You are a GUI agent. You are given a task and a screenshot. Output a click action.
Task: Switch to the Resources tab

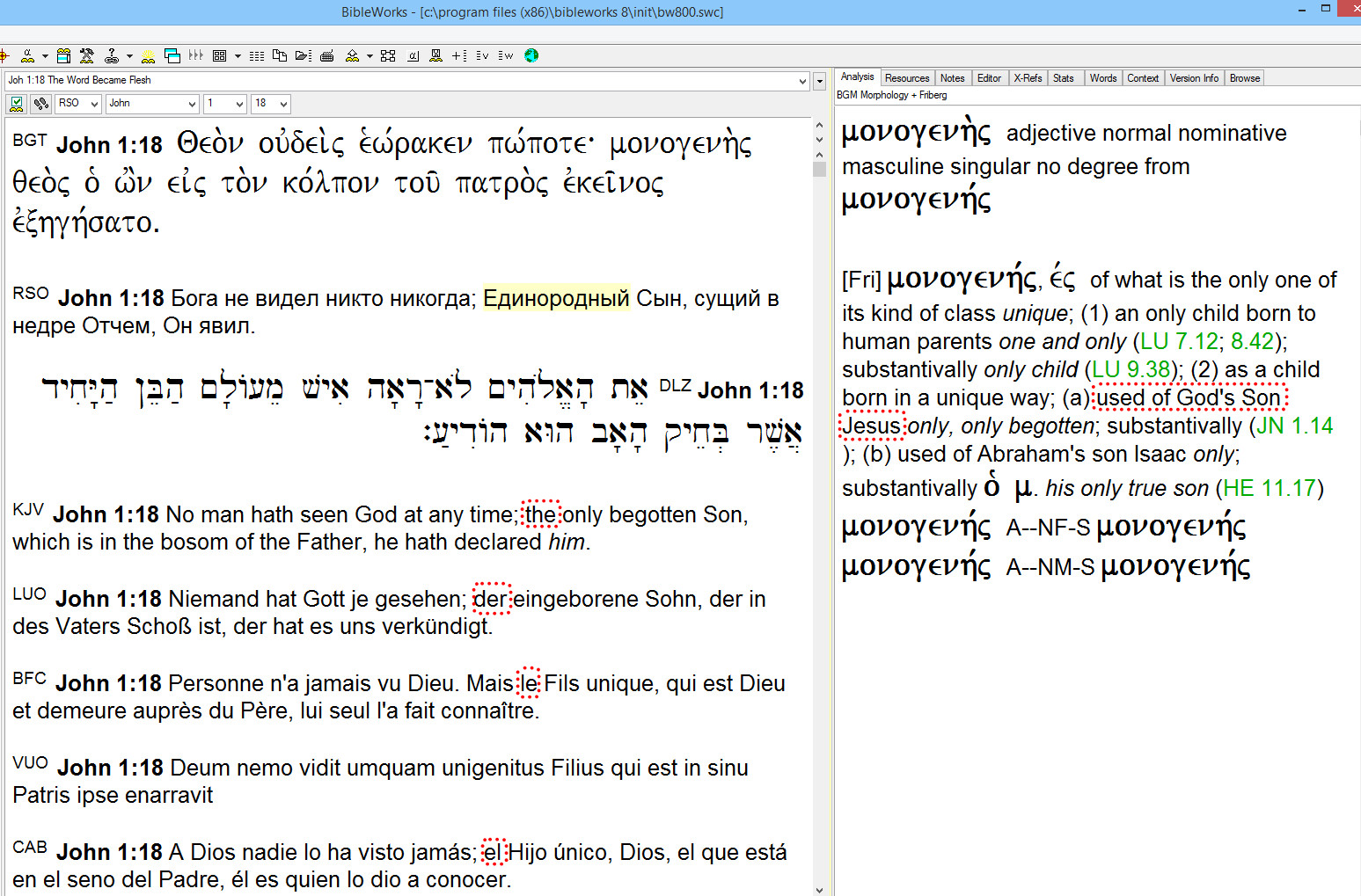click(x=907, y=78)
